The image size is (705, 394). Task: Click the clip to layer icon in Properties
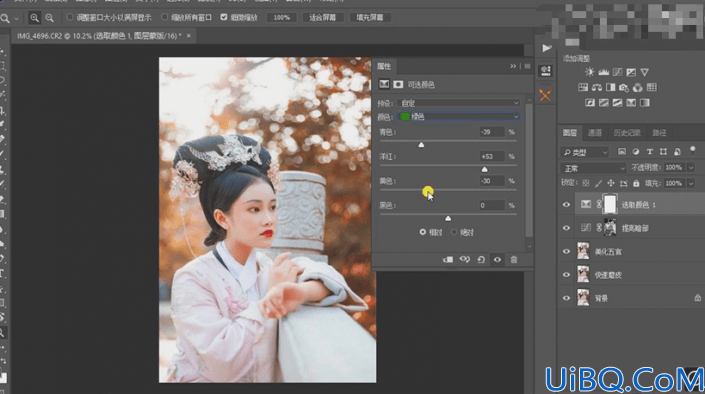coord(448,260)
